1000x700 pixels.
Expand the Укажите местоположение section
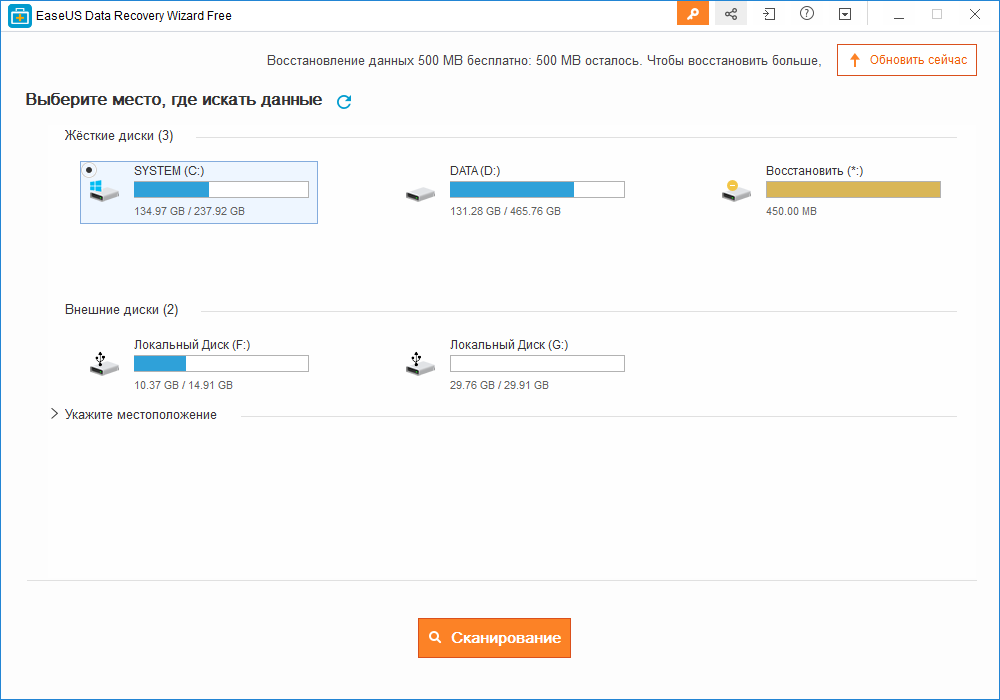(x=54, y=414)
